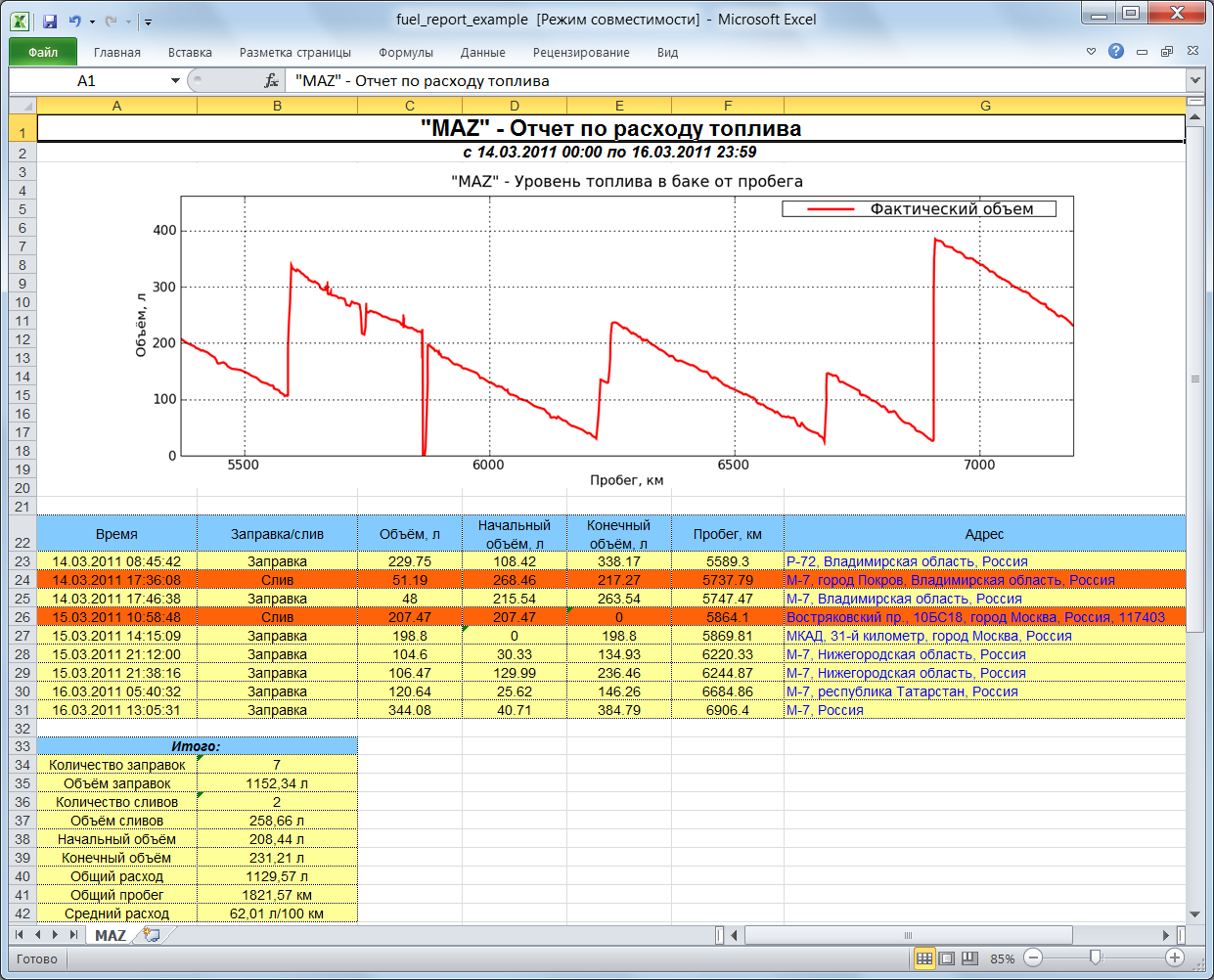Restore the workbook window inside Excel
Viewport: 1214px width, 980px height.
click(1167, 52)
